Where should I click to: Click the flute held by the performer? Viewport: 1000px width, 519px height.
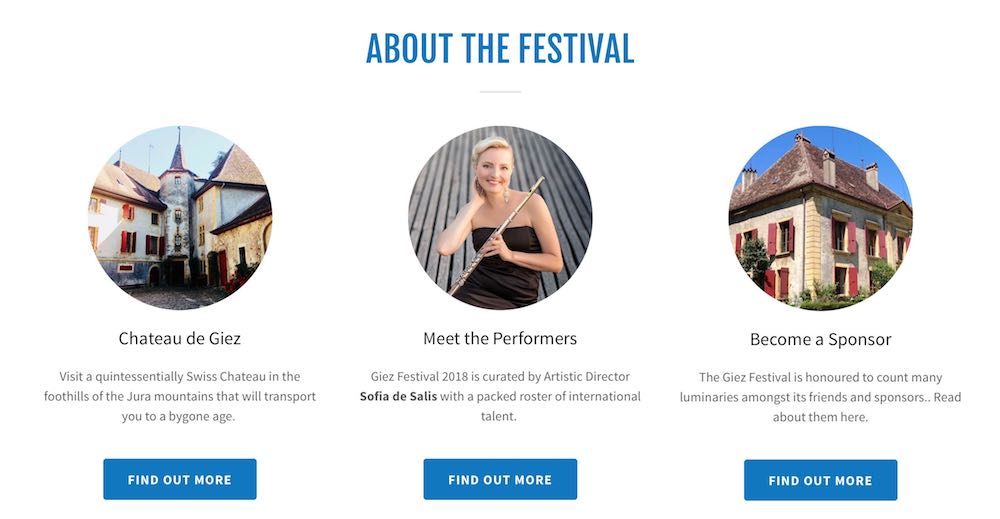tap(497, 236)
